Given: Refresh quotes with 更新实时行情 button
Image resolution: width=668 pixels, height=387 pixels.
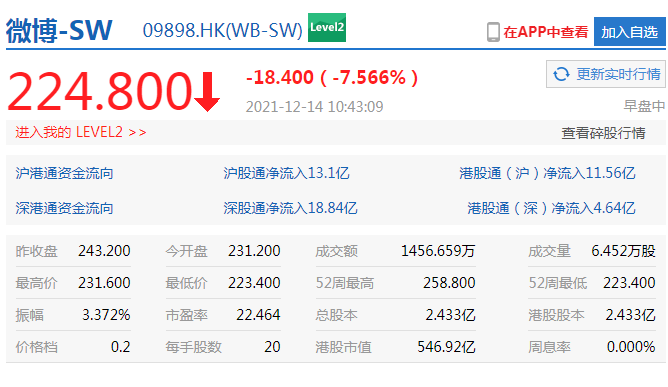Looking at the screenshot, I should [x=606, y=74].
